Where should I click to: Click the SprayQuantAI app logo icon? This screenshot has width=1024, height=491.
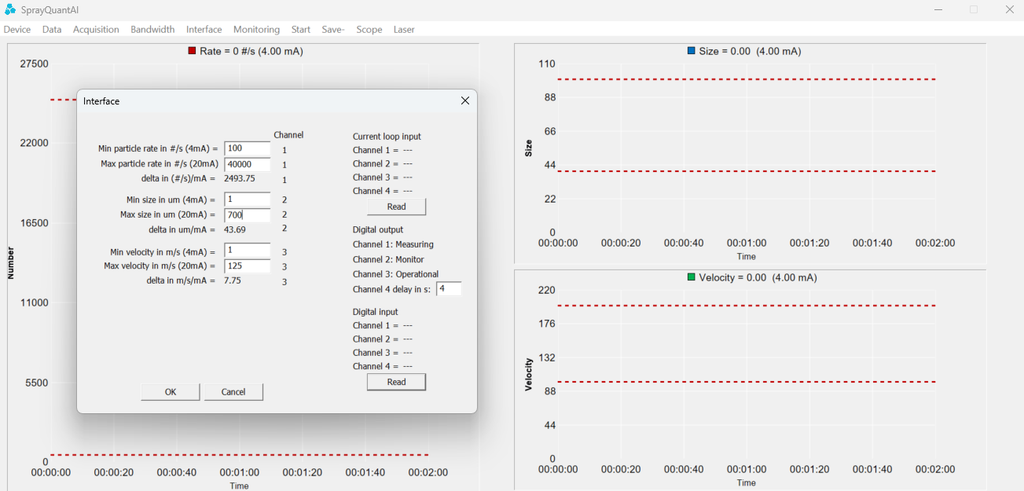click(10, 10)
